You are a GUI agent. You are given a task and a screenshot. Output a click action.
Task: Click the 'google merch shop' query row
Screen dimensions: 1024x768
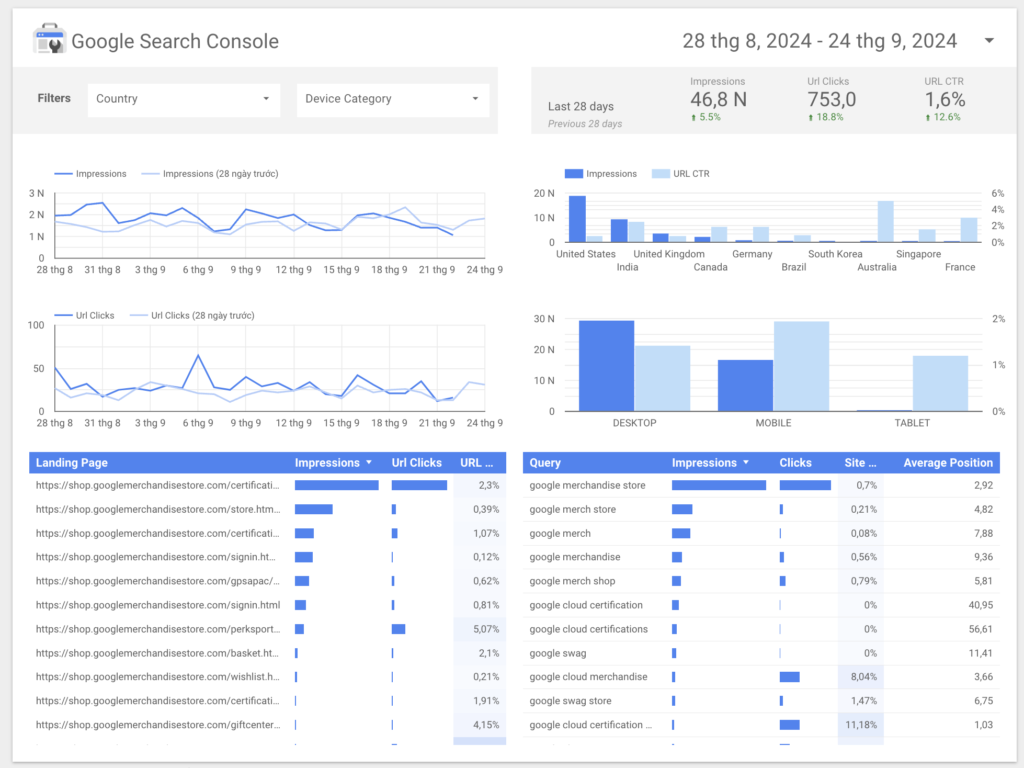pos(761,581)
